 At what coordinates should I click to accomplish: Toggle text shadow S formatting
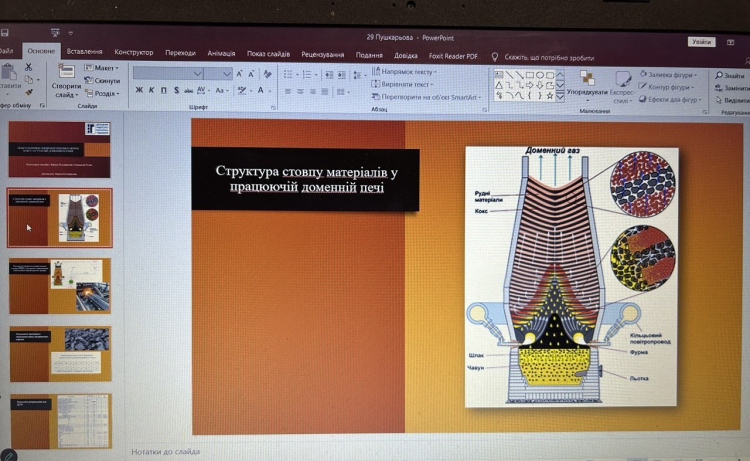click(176, 90)
